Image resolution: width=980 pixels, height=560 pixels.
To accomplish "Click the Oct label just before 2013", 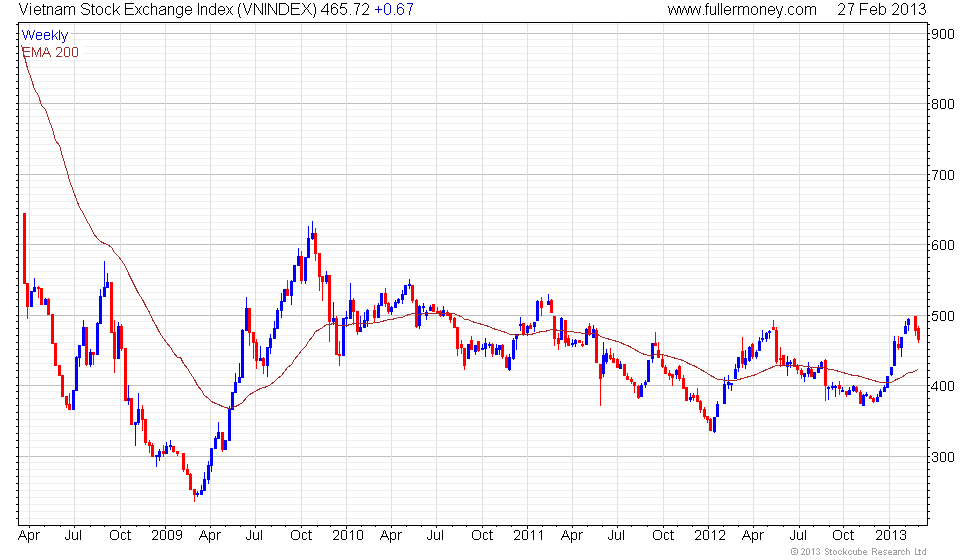I will [843, 536].
